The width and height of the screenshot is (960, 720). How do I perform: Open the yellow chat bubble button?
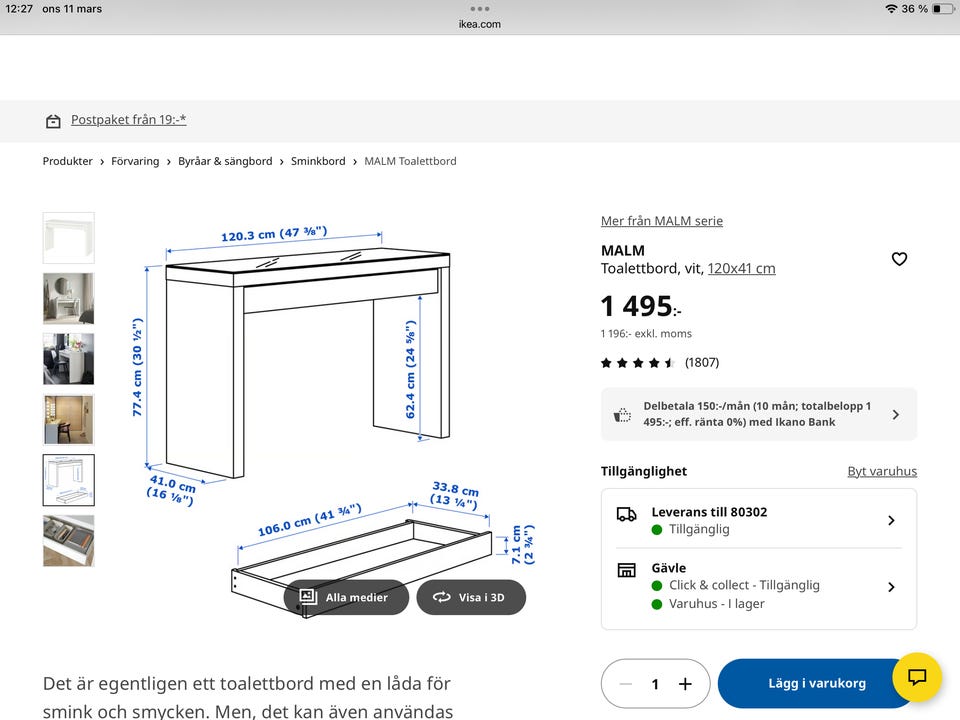coord(917,677)
